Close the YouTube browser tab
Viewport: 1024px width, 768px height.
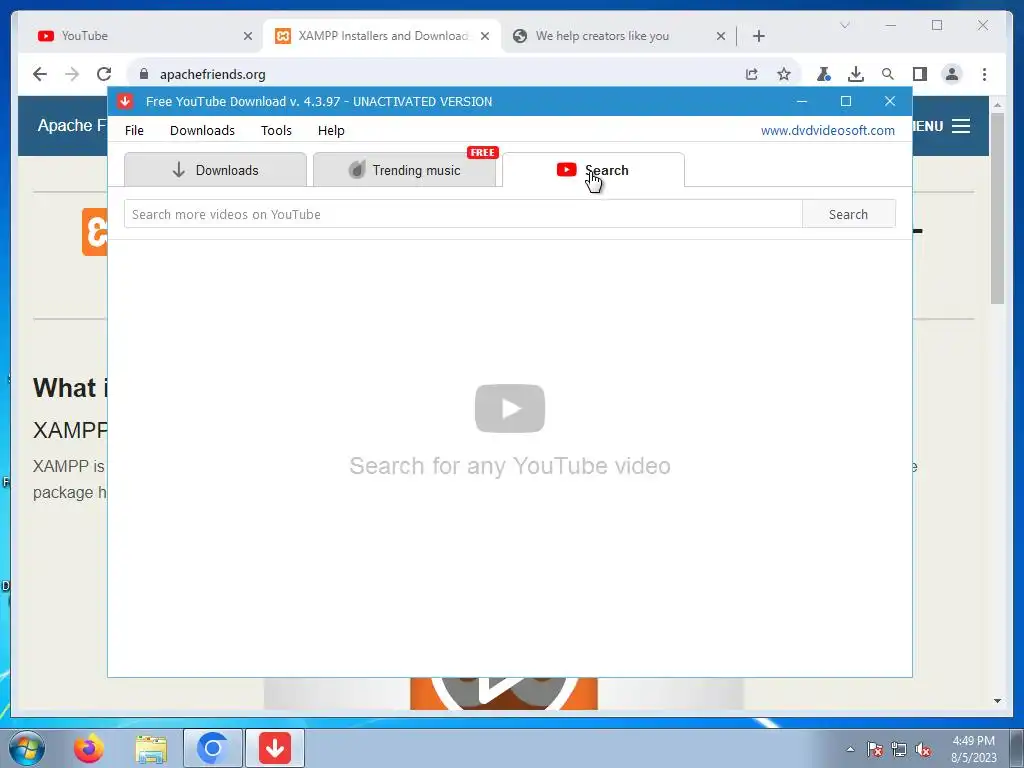pyautogui.click(x=248, y=36)
